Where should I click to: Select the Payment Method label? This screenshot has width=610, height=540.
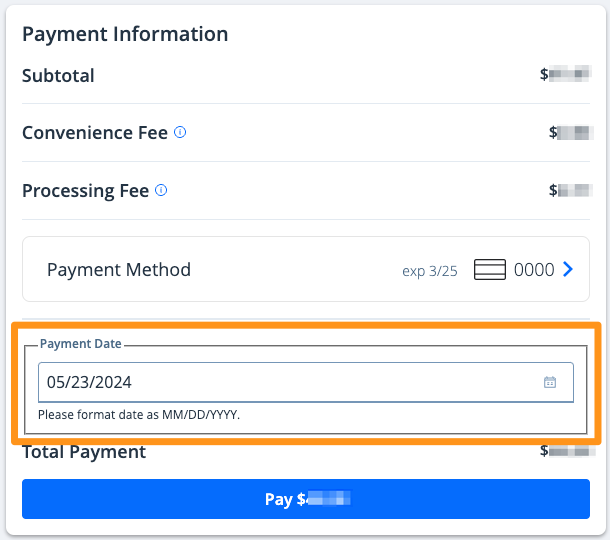pos(119,269)
